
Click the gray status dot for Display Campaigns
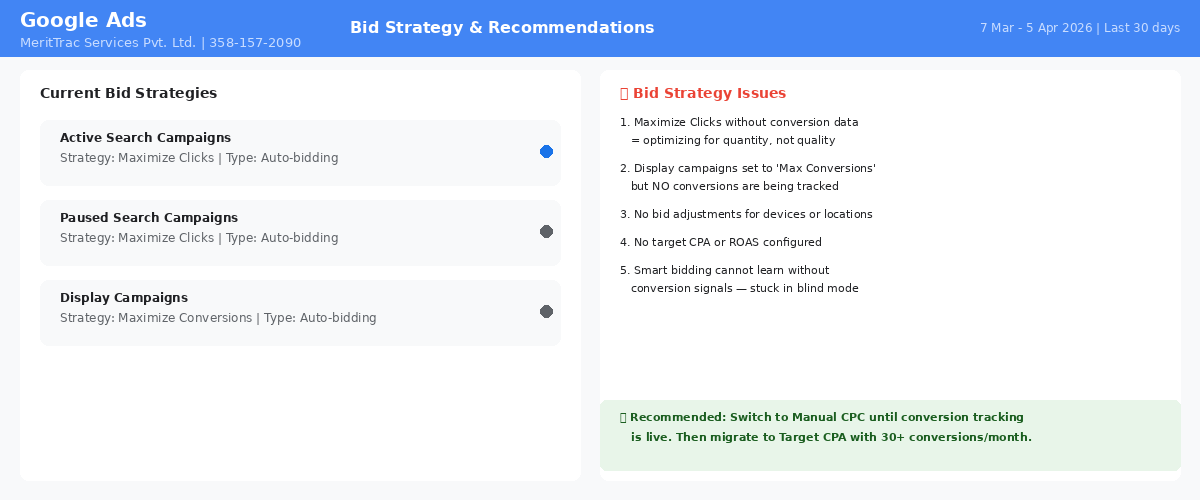(x=546, y=312)
